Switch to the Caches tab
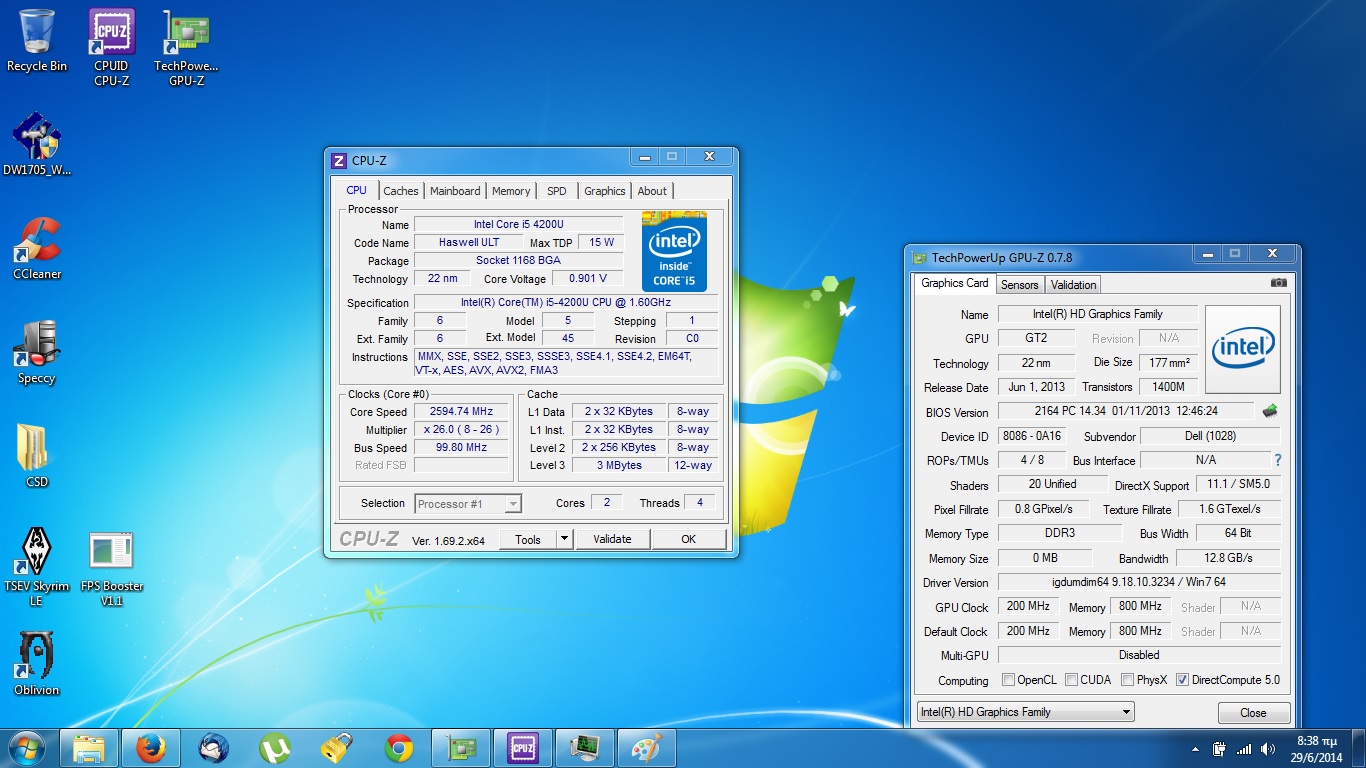 pos(401,191)
